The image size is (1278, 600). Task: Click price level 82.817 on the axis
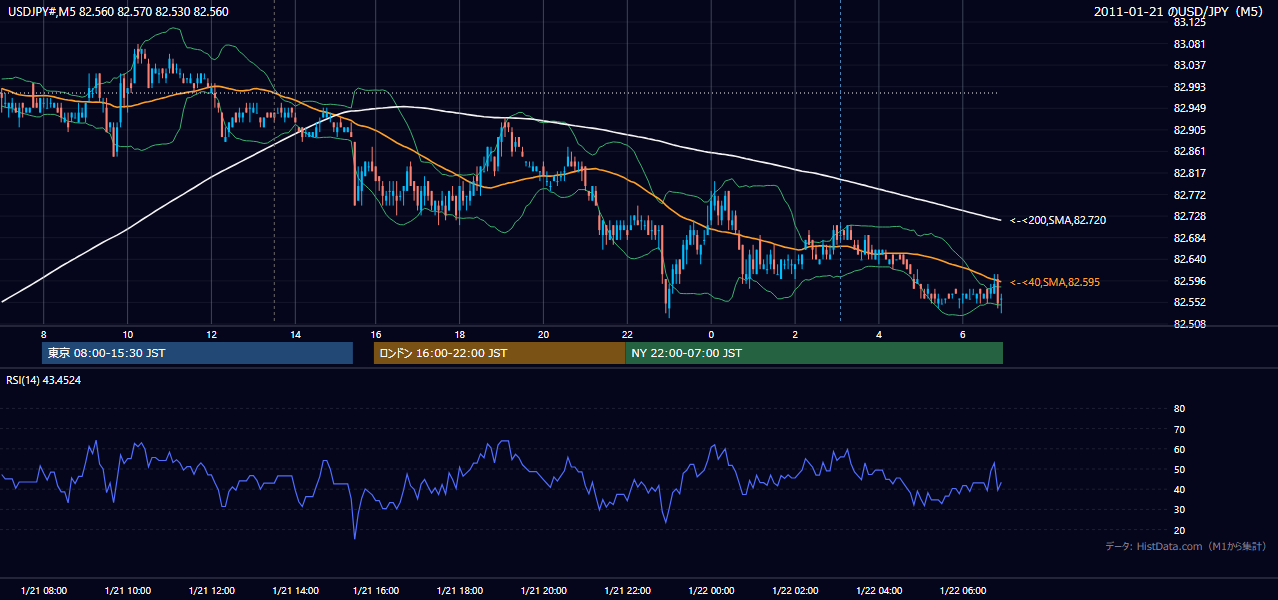(1189, 173)
